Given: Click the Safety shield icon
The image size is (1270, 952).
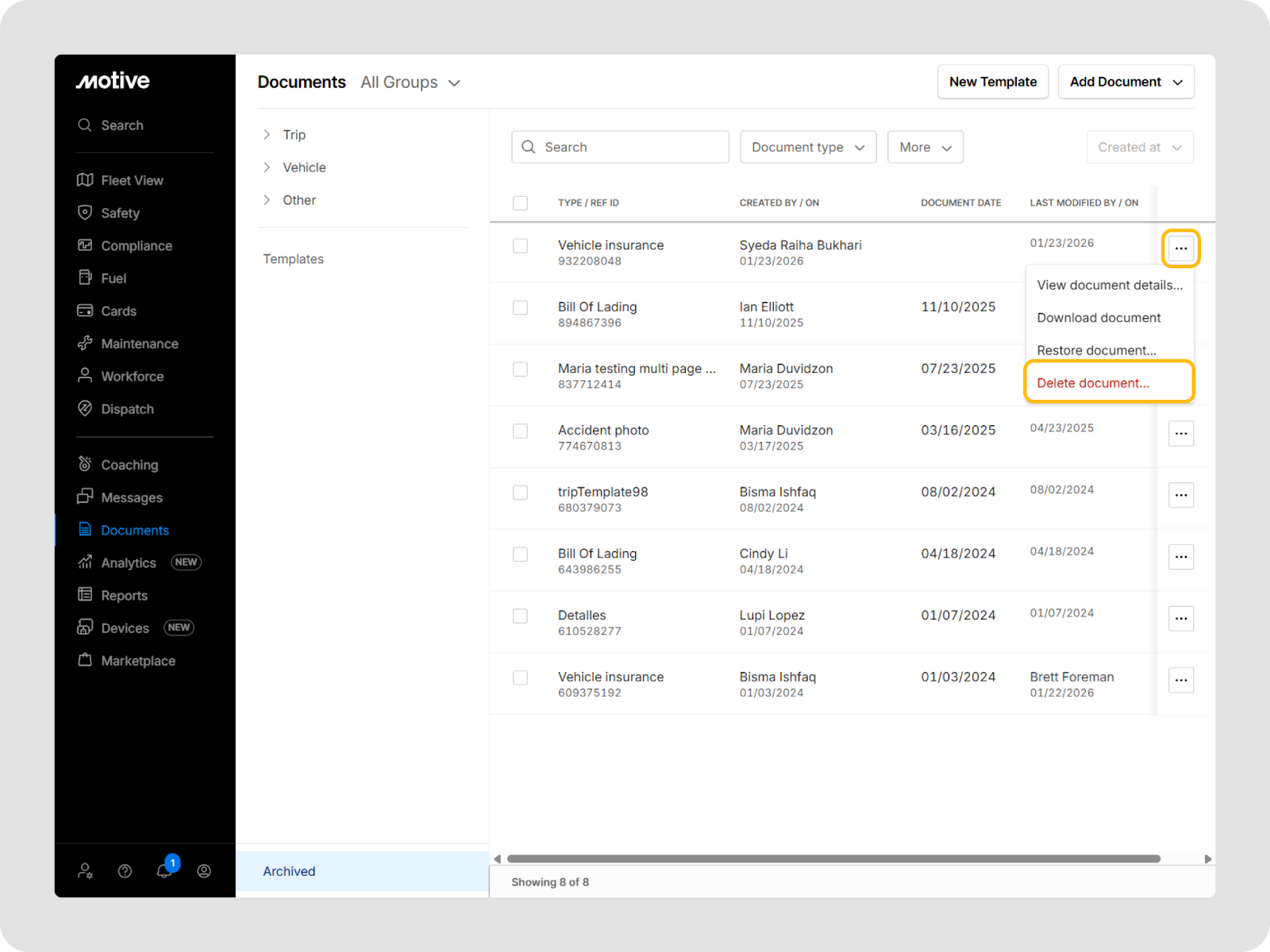Looking at the screenshot, I should click(x=85, y=213).
